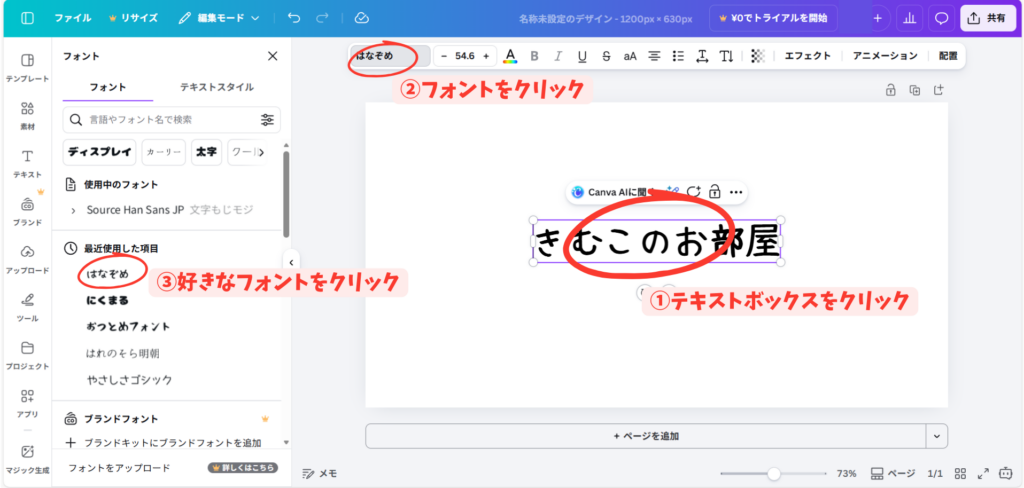The image size is (1024, 488).
Task: Switch to vertical text direction
Action: point(726,56)
